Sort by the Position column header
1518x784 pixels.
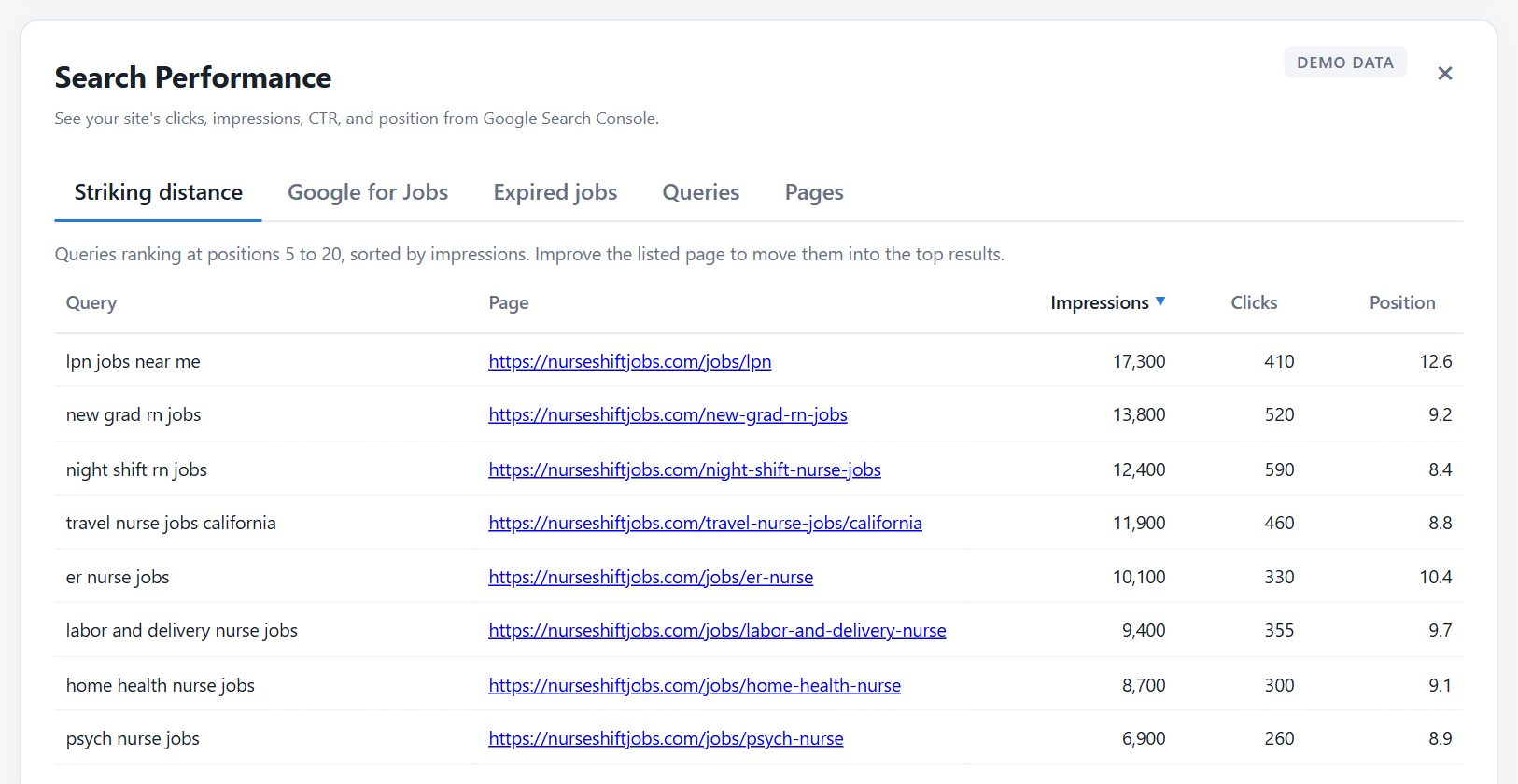pos(1402,302)
